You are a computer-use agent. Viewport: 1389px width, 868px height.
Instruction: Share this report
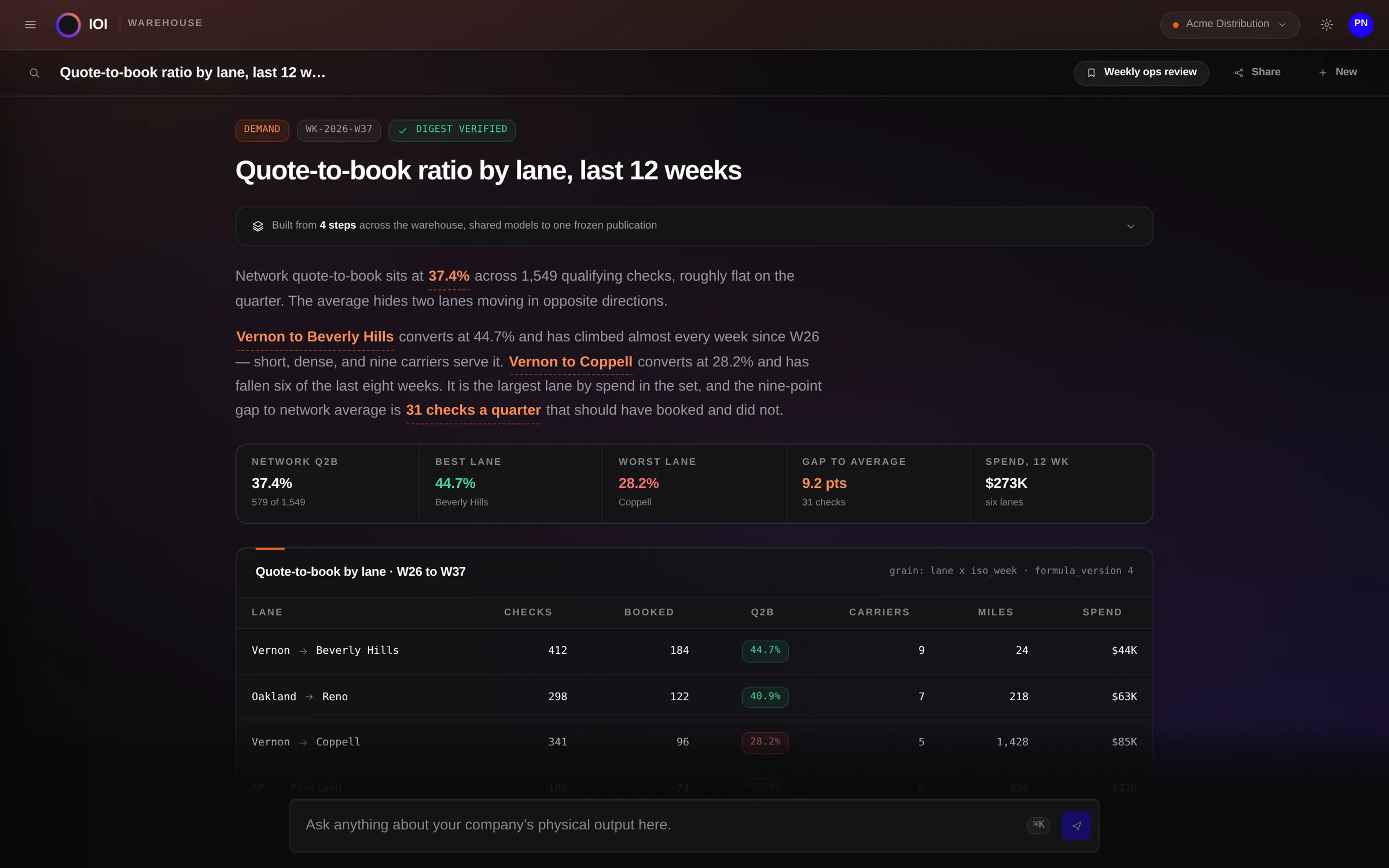pos(1258,72)
